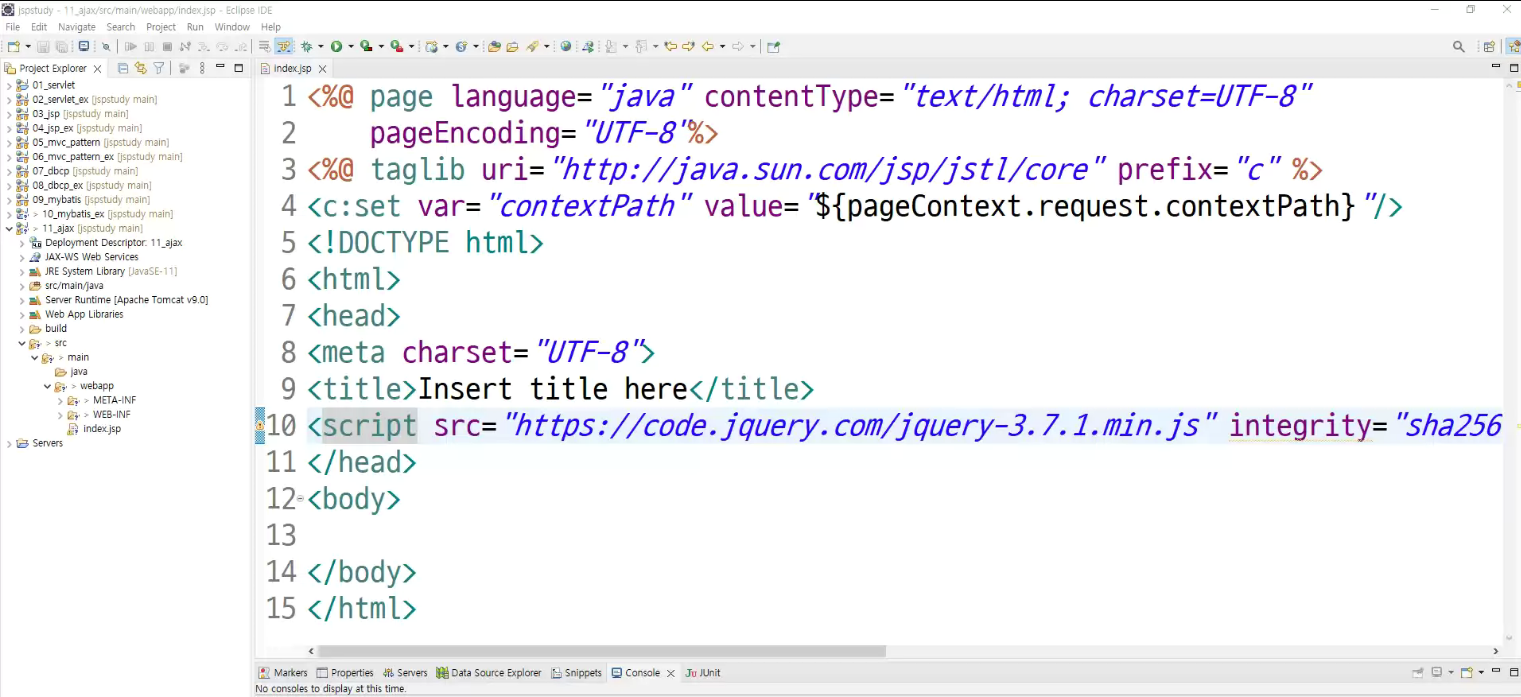
Task: Click scroll right arrow in editor
Action: (x=1496, y=651)
